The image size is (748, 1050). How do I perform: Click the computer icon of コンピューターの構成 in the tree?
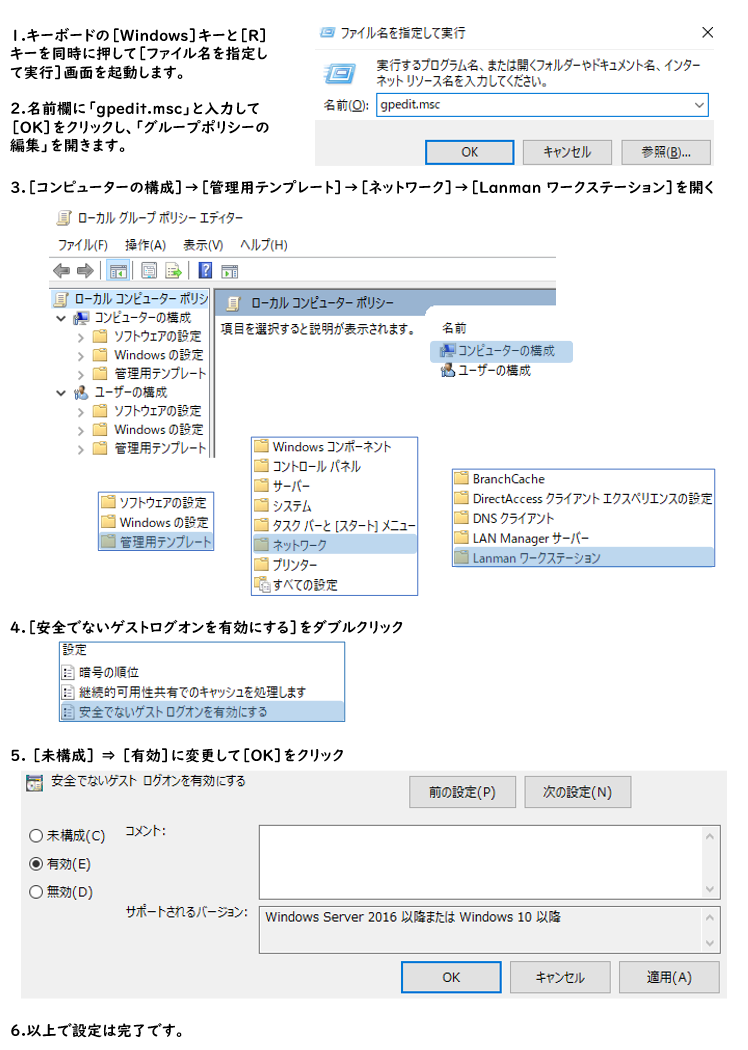click(x=81, y=317)
